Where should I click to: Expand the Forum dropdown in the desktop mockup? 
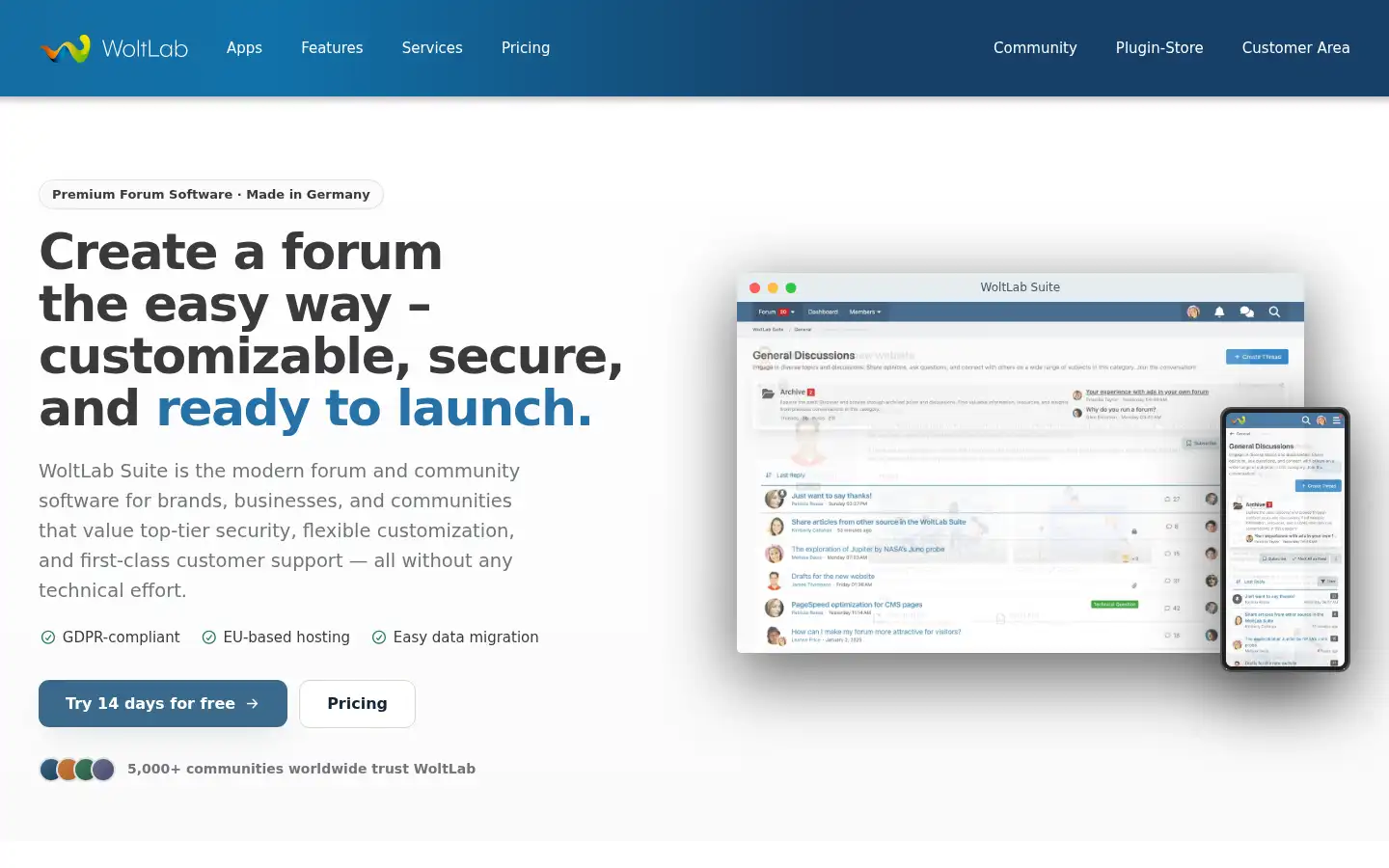coord(776,312)
